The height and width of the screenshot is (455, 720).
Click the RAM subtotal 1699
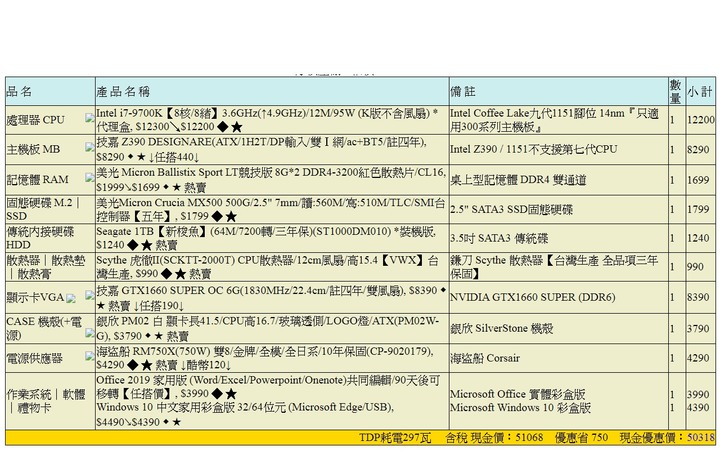coord(698,180)
